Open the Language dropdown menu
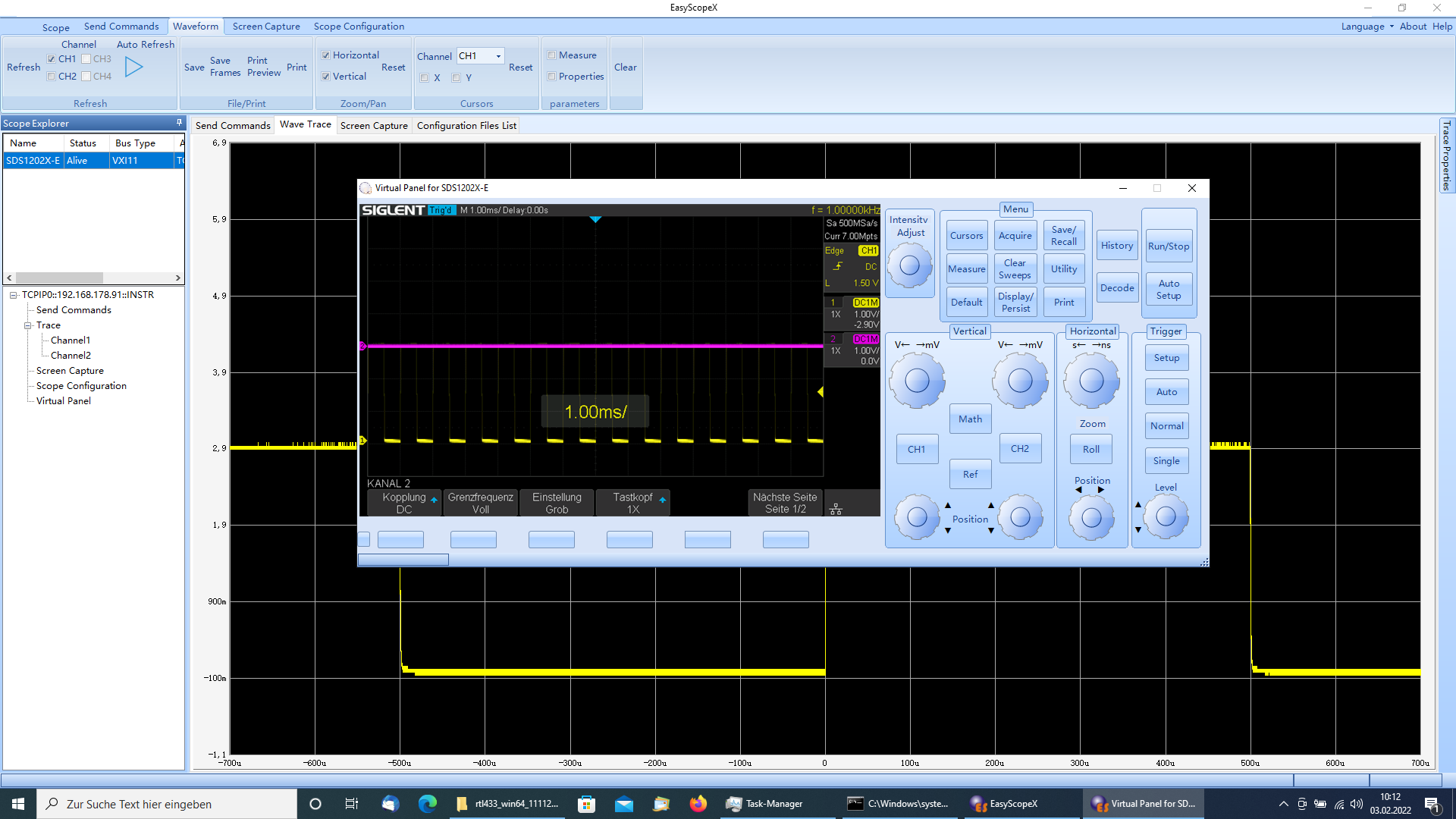Image resolution: width=1456 pixels, height=819 pixels. (1367, 27)
